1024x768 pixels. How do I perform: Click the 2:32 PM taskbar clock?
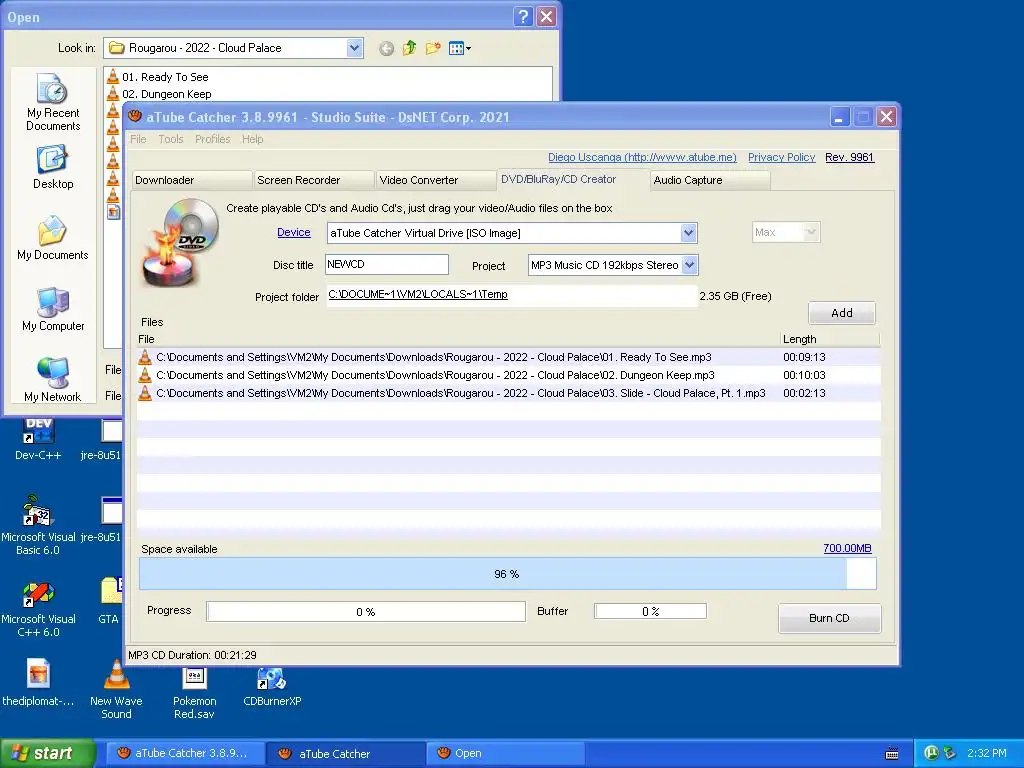click(x=987, y=754)
